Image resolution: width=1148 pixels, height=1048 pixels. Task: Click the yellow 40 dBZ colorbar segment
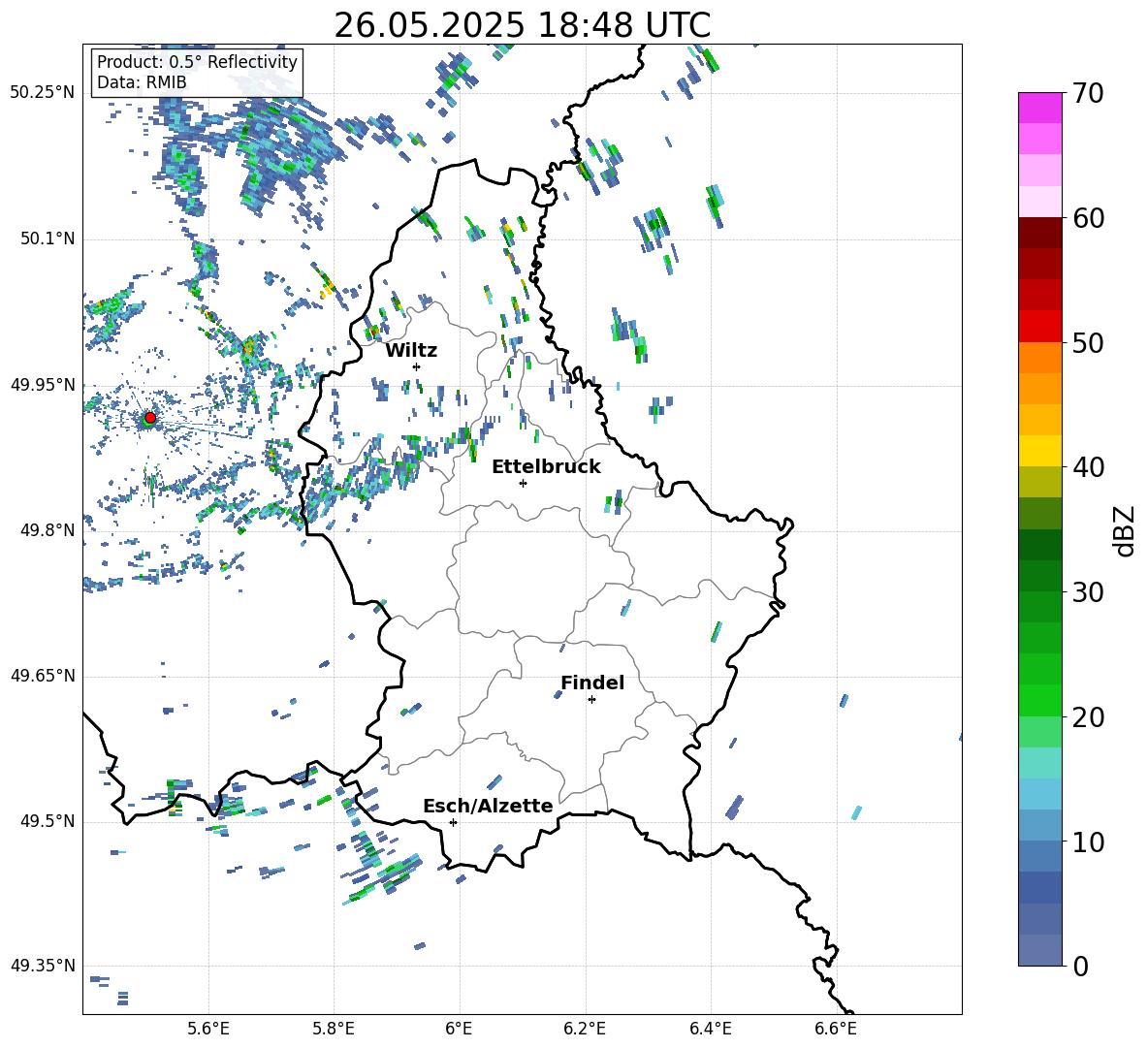point(1039,451)
